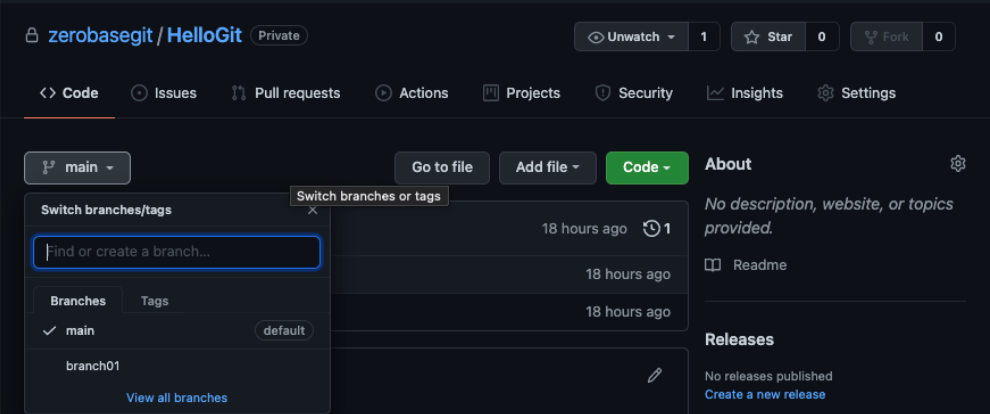Click the About settings gear icon
The image size is (990, 414).
958,164
